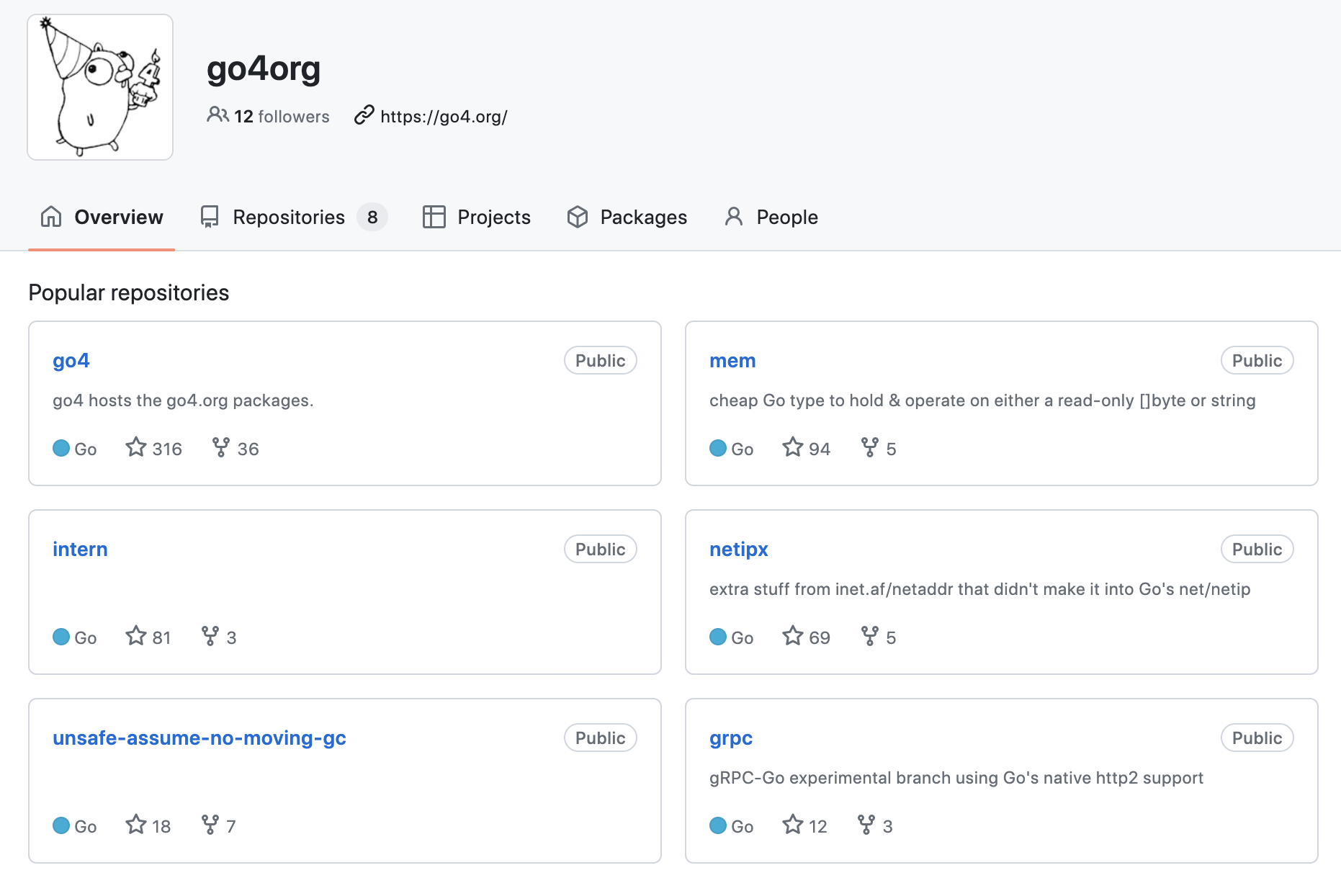The width and height of the screenshot is (1341, 896).
Task: Click the fork icon on grpc repo
Action: 866,825
